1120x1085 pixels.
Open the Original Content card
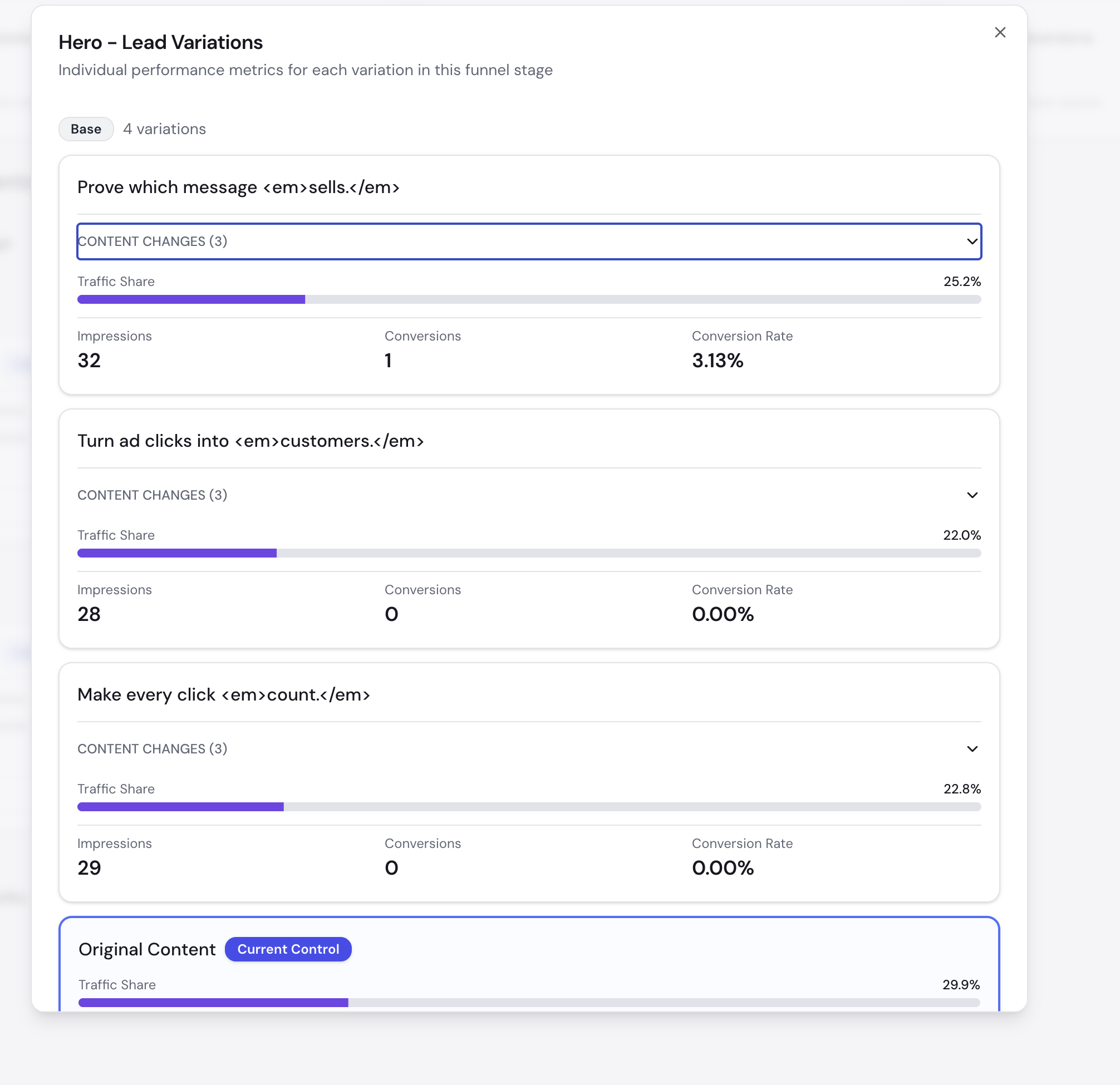(x=147, y=949)
